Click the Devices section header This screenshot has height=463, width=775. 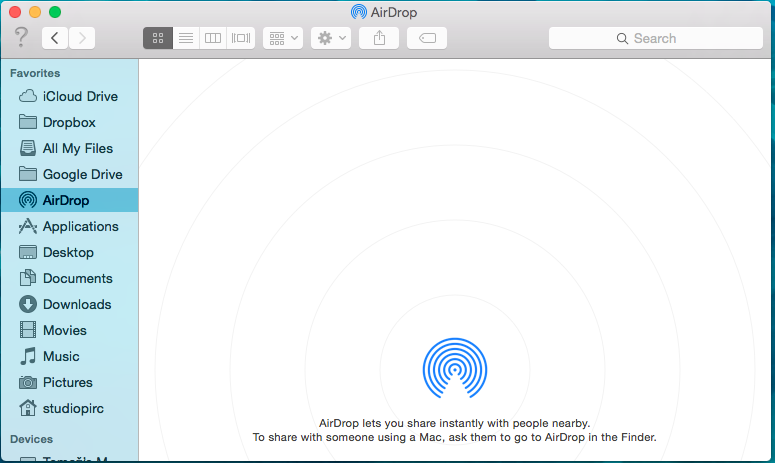tap(32, 439)
